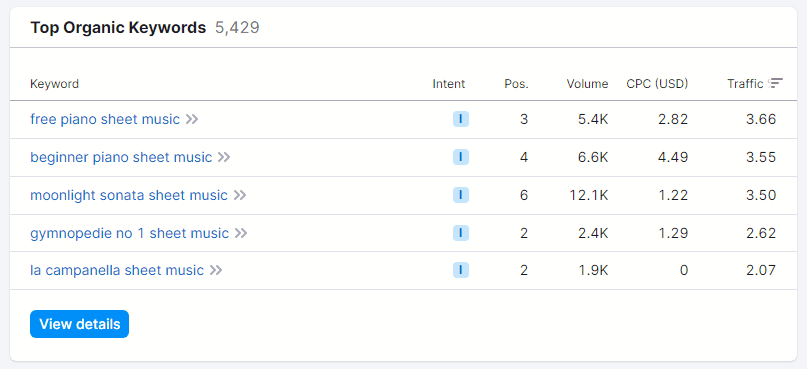807x369 pixels.
Task: Click double-chevron icon beside free piano sheet music
Action: point(192,119)
